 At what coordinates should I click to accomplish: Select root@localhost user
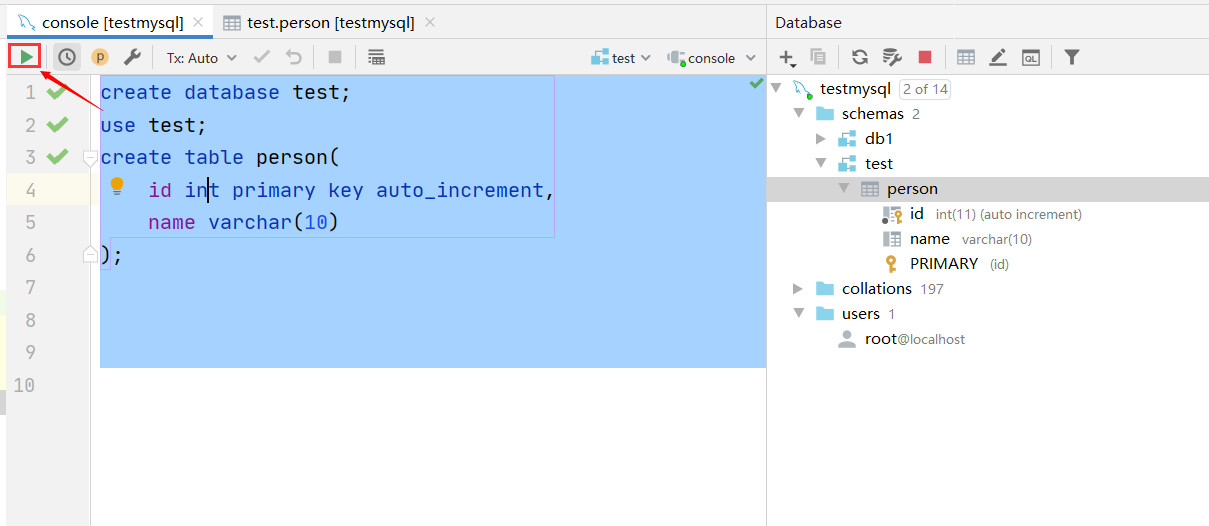pos(915,339)
